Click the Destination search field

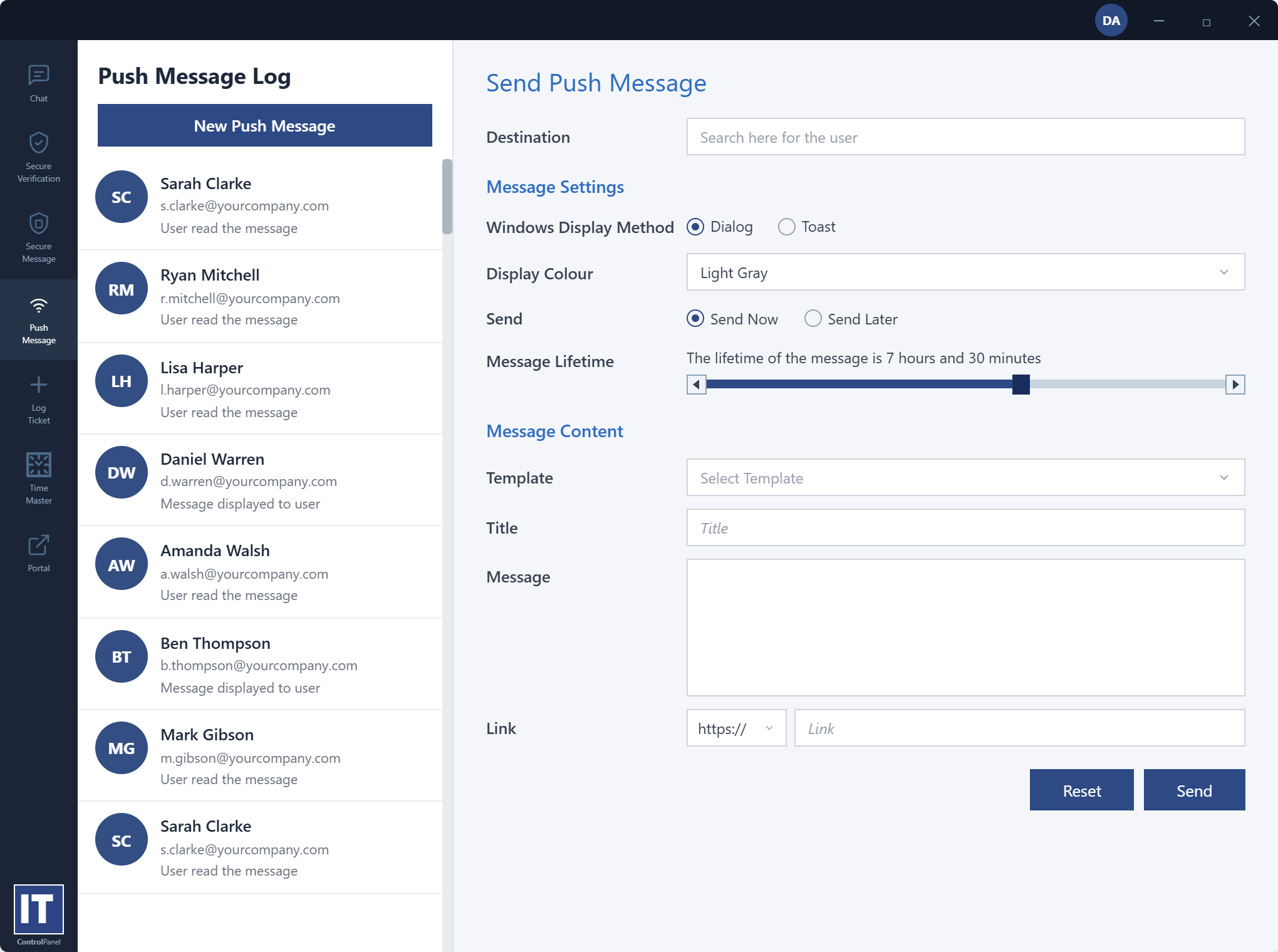point(965,137)
